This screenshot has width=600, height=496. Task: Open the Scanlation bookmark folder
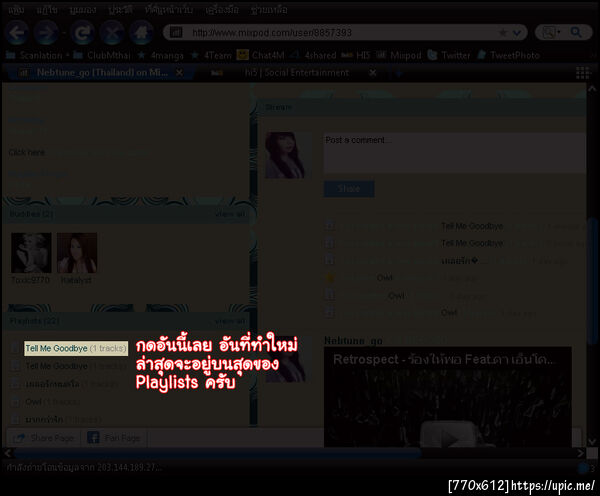(x=34, y=55)
